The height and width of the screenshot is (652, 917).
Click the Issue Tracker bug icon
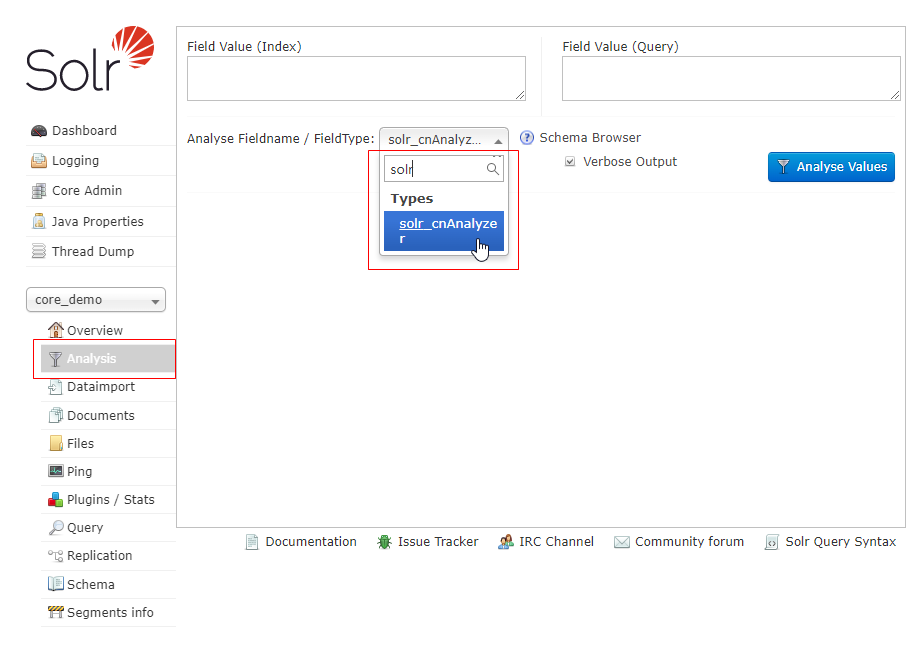[x=384, y=542]
